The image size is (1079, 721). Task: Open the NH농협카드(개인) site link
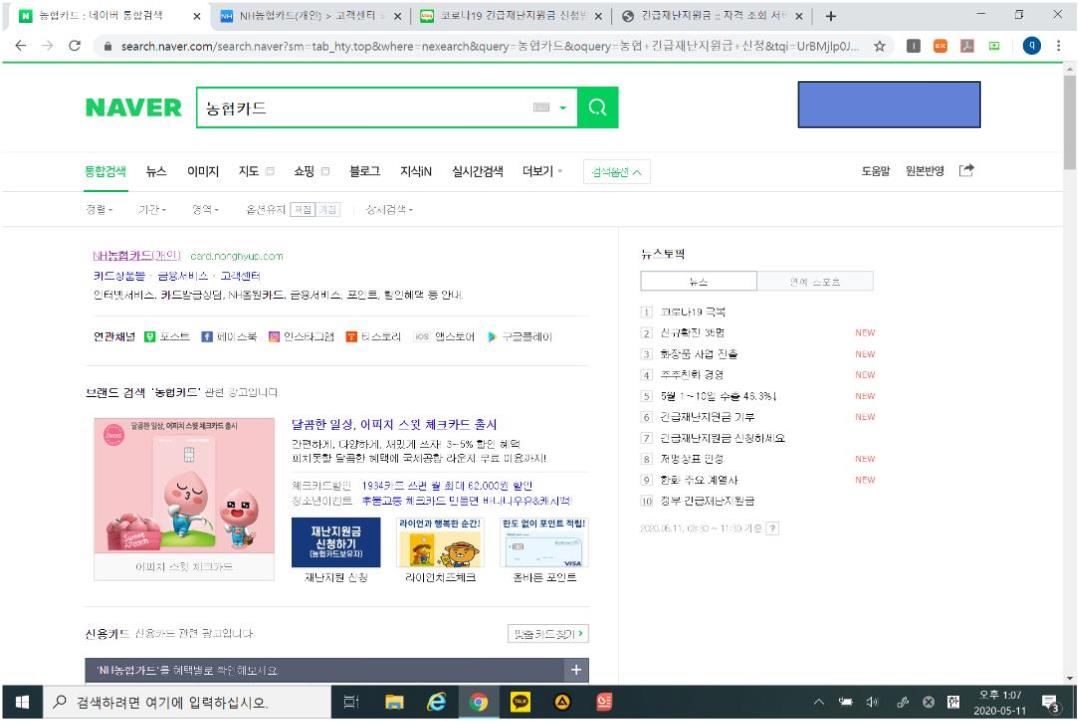[136, 255]
